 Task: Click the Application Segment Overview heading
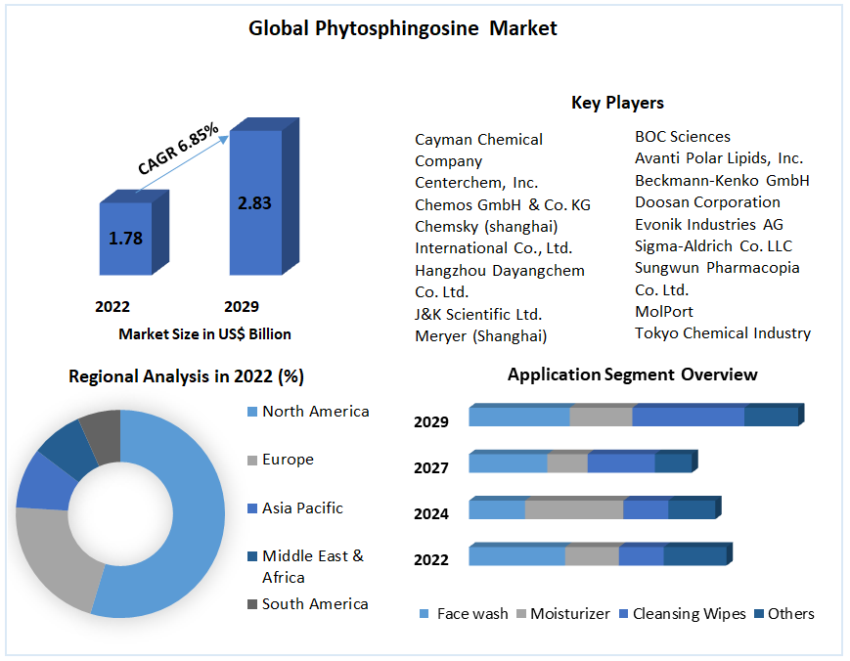pos(633,375)
